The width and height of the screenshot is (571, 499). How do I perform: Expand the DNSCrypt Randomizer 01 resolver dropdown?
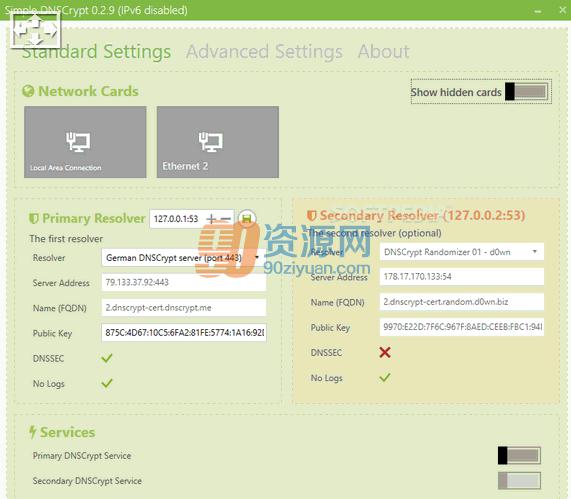[x=462, y=252]
